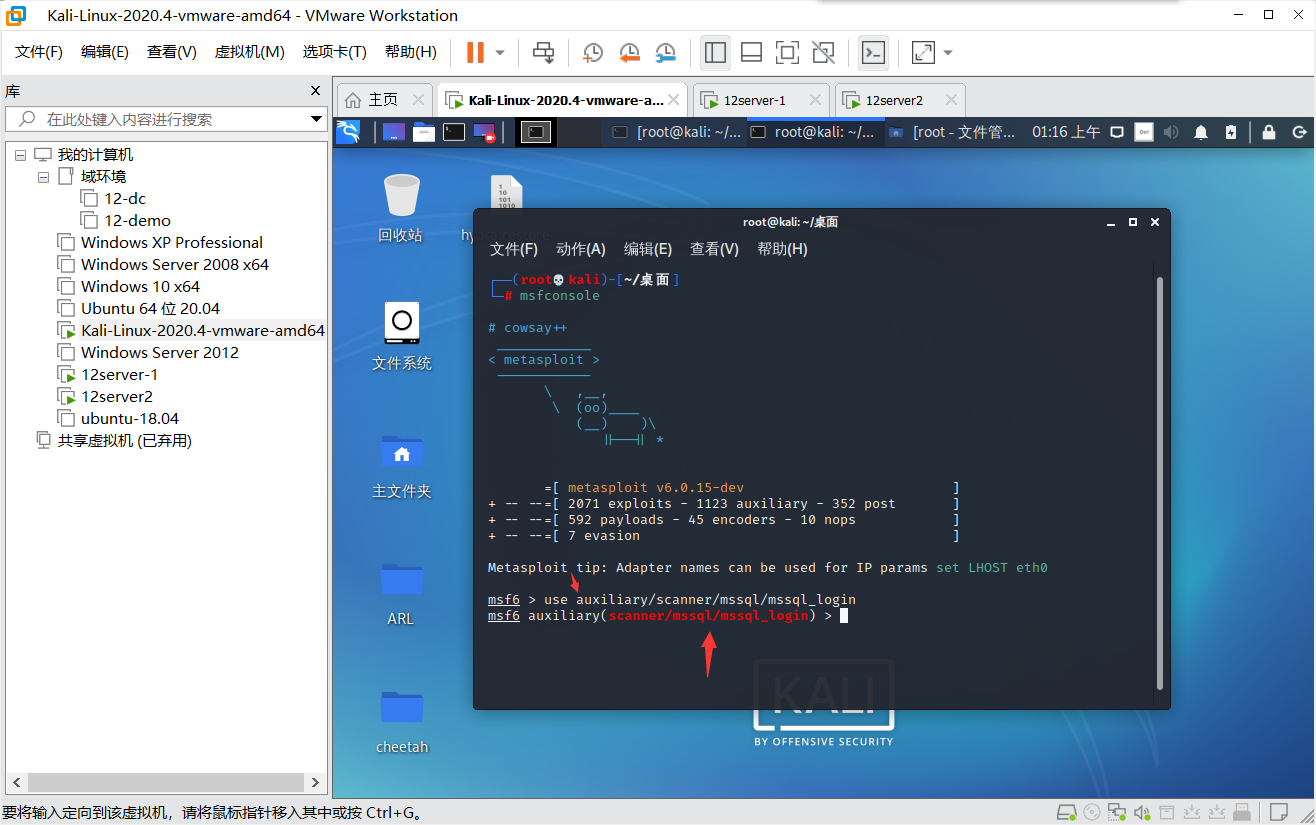Open the library search dropdown arrow
This screenshot has height=825, width=1316.
(316, 119)
